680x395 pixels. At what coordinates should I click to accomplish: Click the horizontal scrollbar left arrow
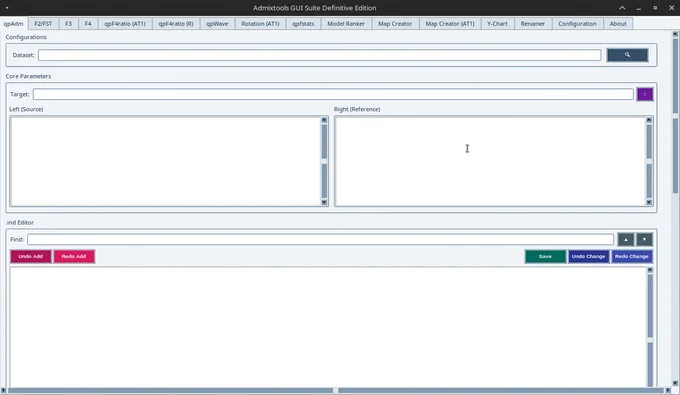(3, 390)
